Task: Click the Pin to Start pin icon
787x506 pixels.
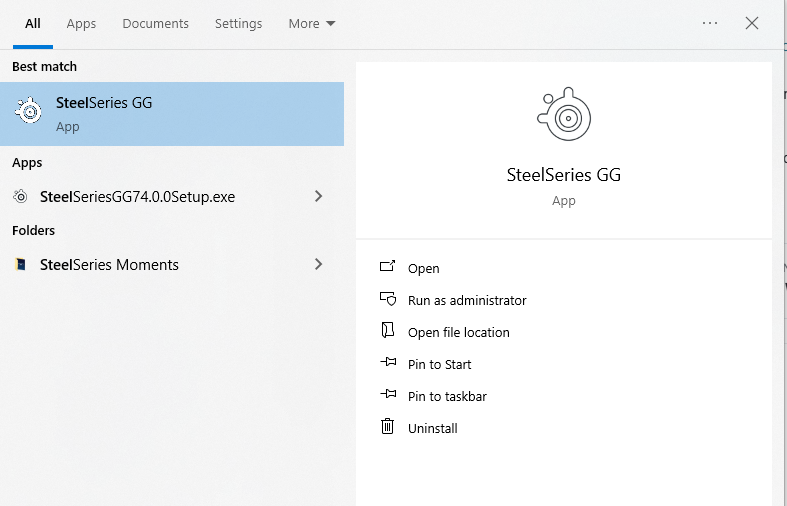Action: point(388,364)
